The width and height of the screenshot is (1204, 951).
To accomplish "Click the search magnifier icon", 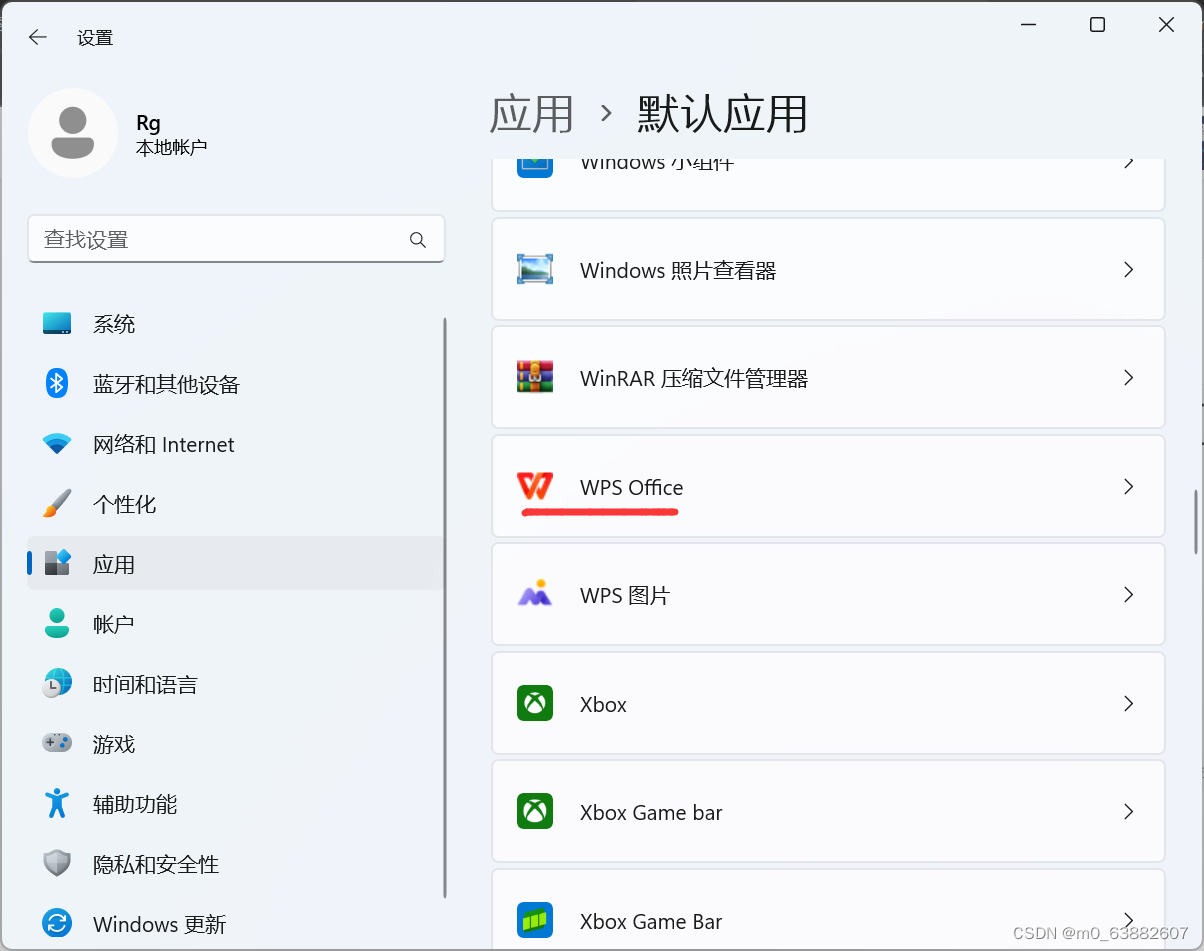I will 418,240.
